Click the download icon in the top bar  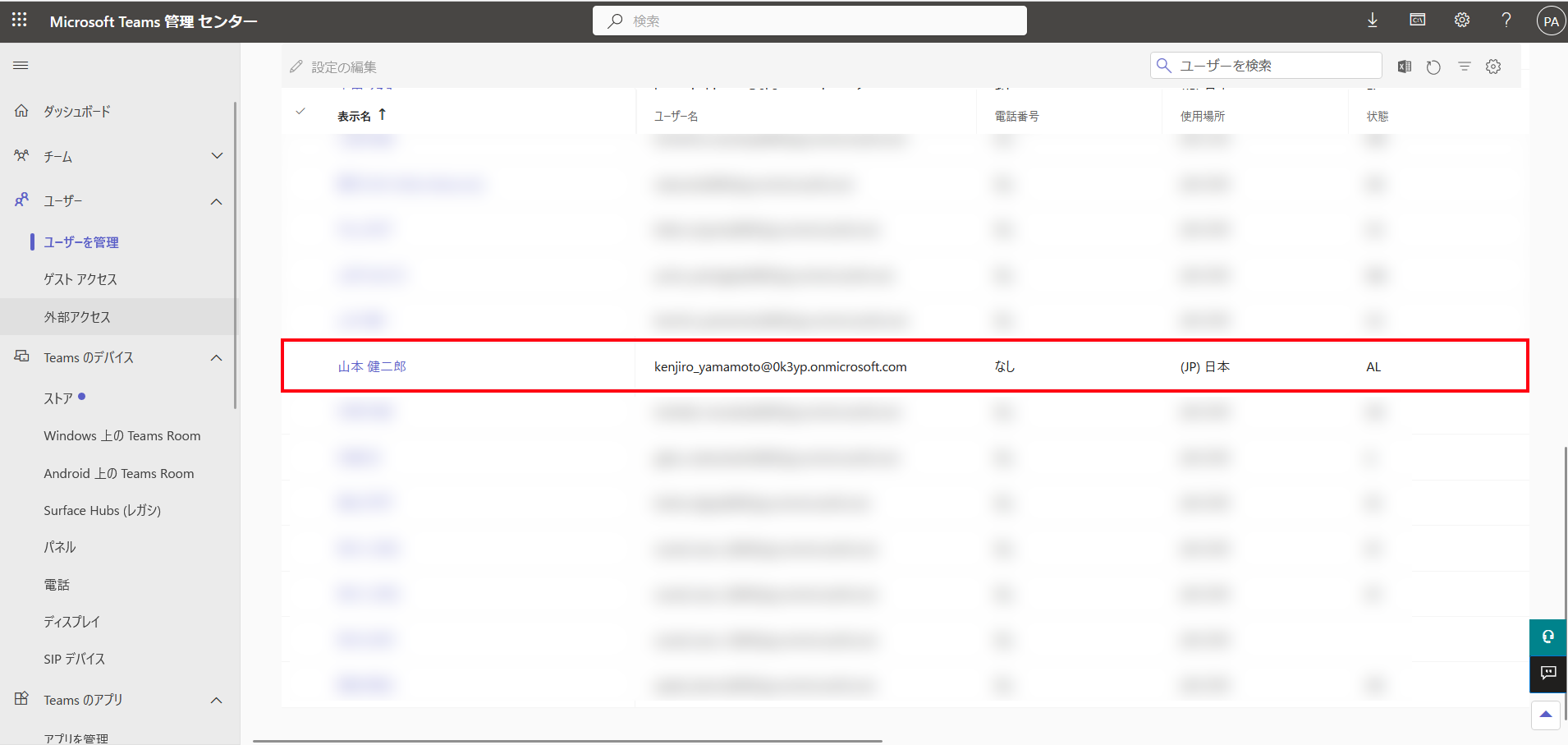[x=1373, y=21]
